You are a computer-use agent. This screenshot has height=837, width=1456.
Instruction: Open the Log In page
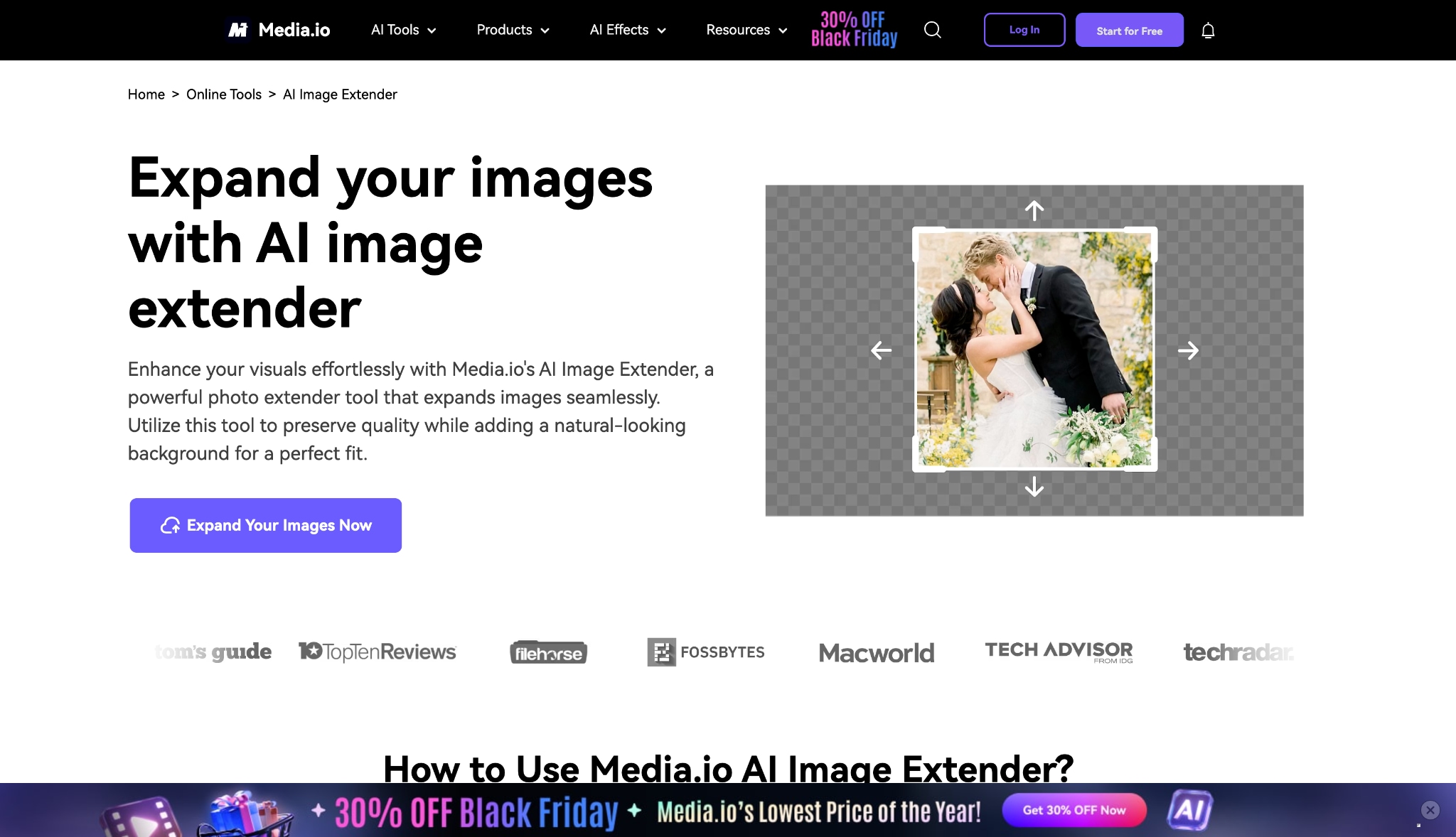click(1024, 30)
